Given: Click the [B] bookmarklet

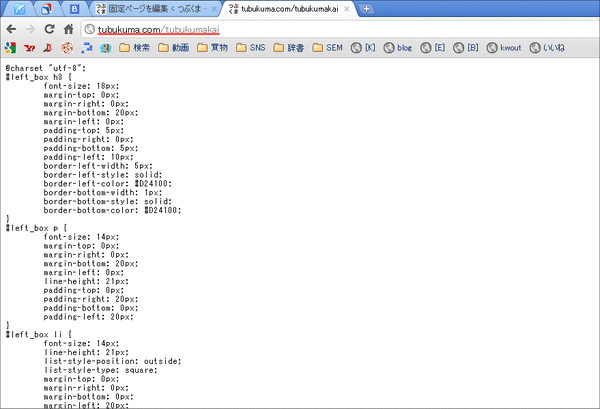Looking at the screenshot, I should click(466, 48).
